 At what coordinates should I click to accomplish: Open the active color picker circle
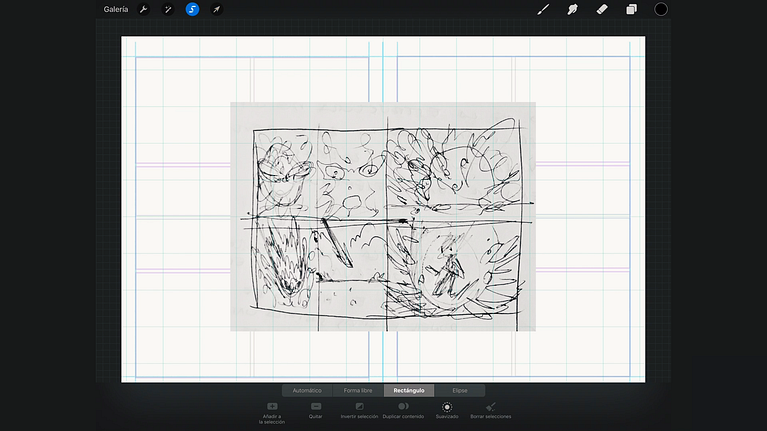tap(661, 9)
